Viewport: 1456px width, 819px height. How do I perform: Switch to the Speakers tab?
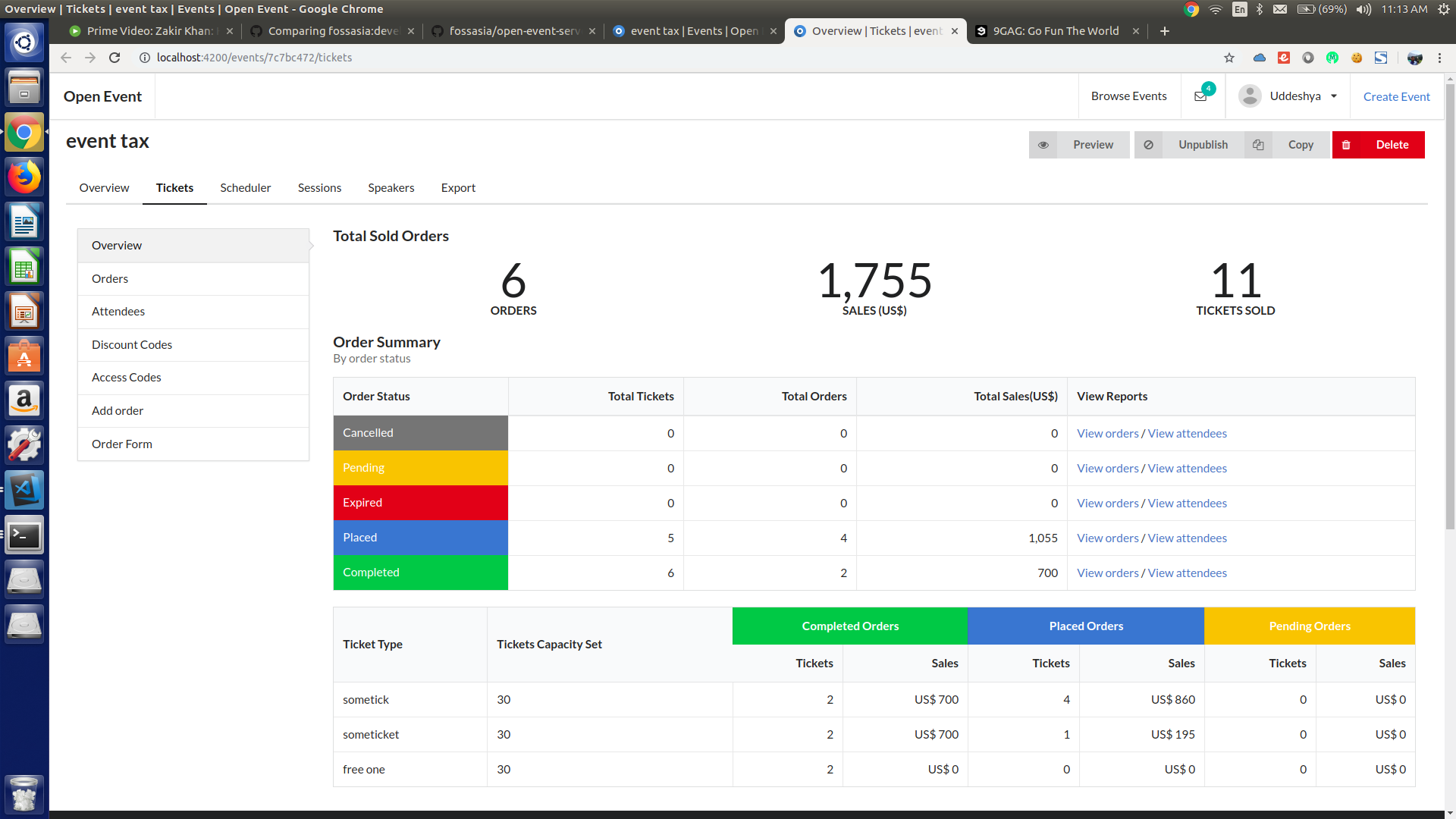[391, 188]
